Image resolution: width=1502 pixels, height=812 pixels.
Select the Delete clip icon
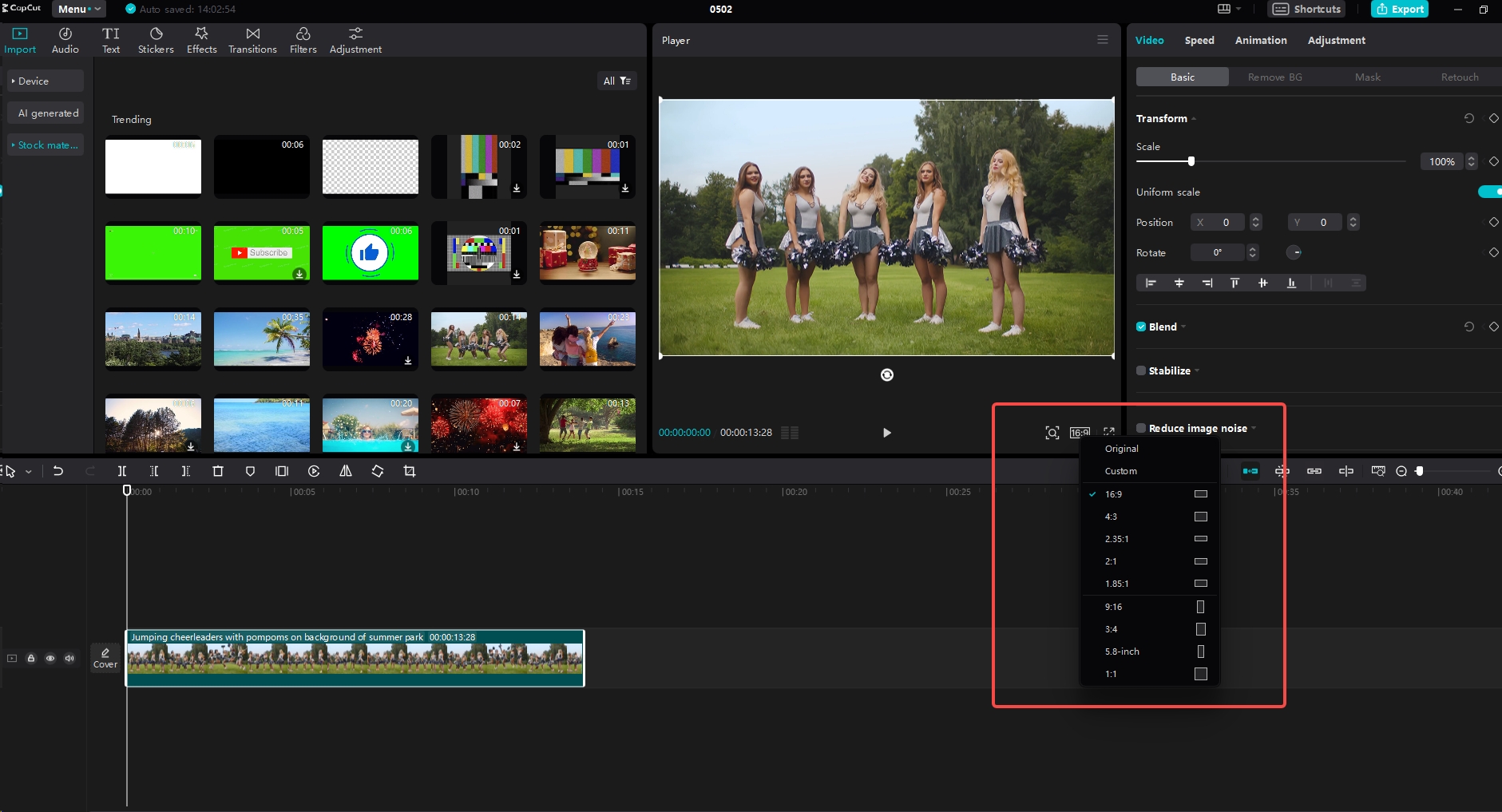click(x=218, y=470)
